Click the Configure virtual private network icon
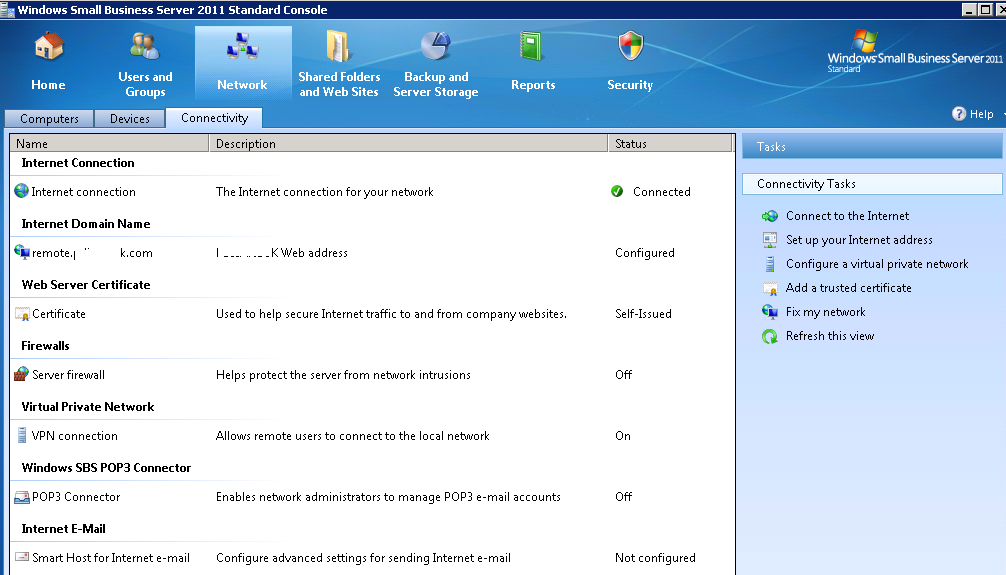Image resolution: width=1006 pixels, height=575 pixels. 770,264
